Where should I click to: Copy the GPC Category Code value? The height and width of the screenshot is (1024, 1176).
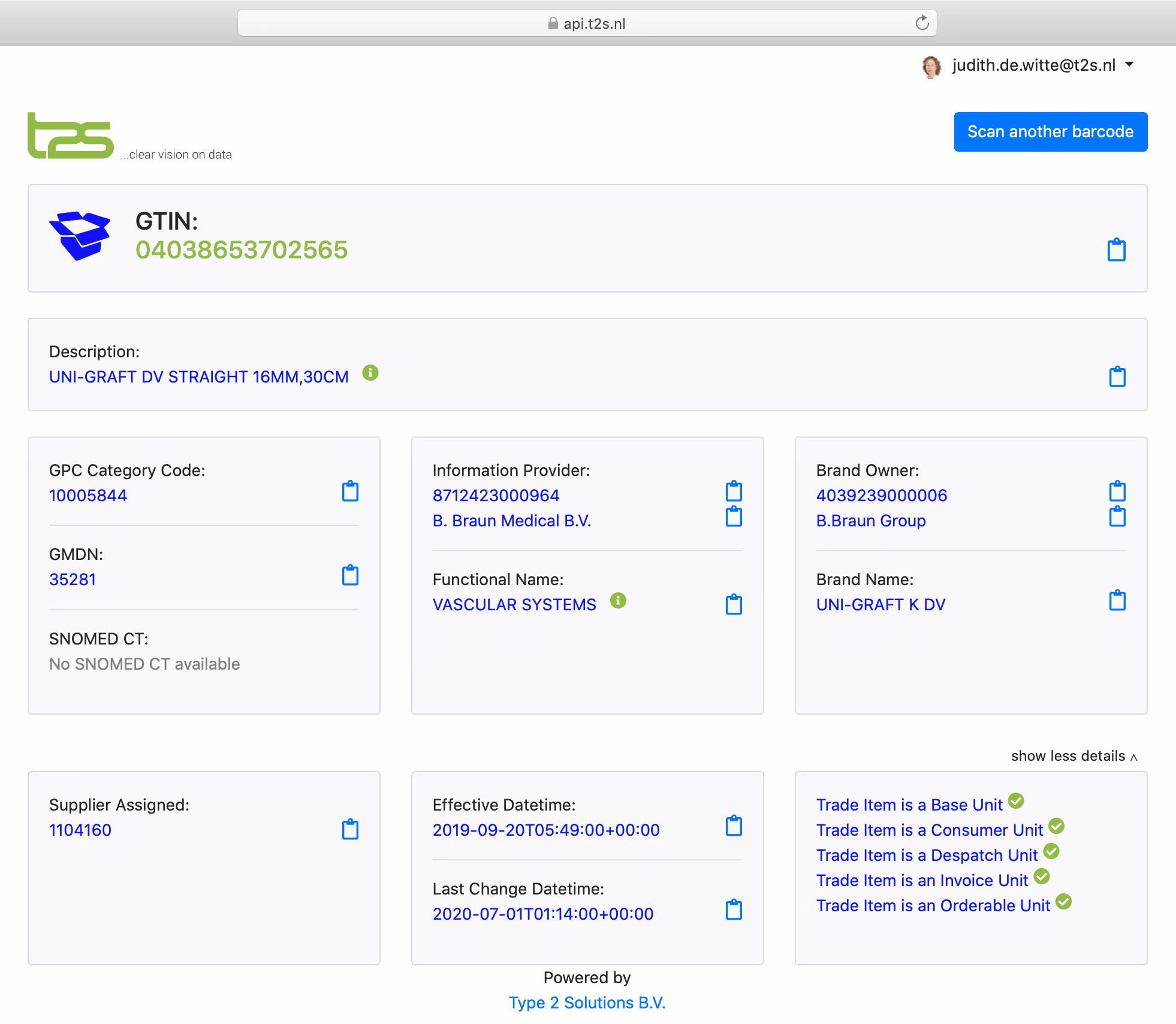tap(350, 492)
